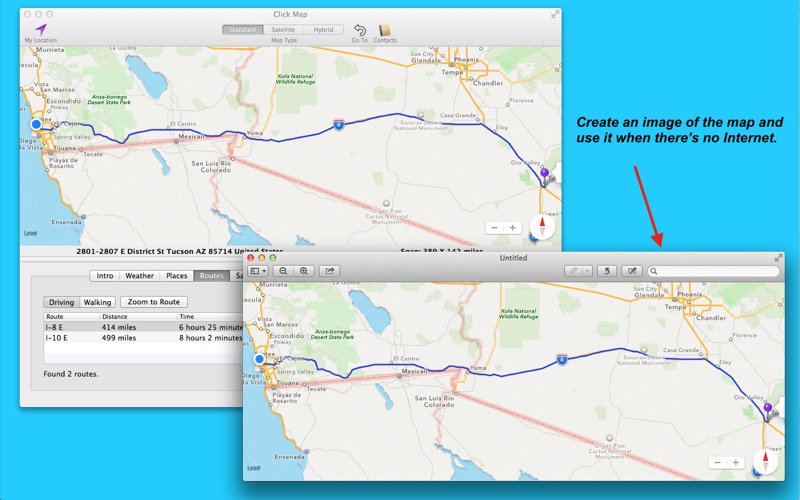Switch to the Intro tab
800x500 pixels.
coord(105,276)
